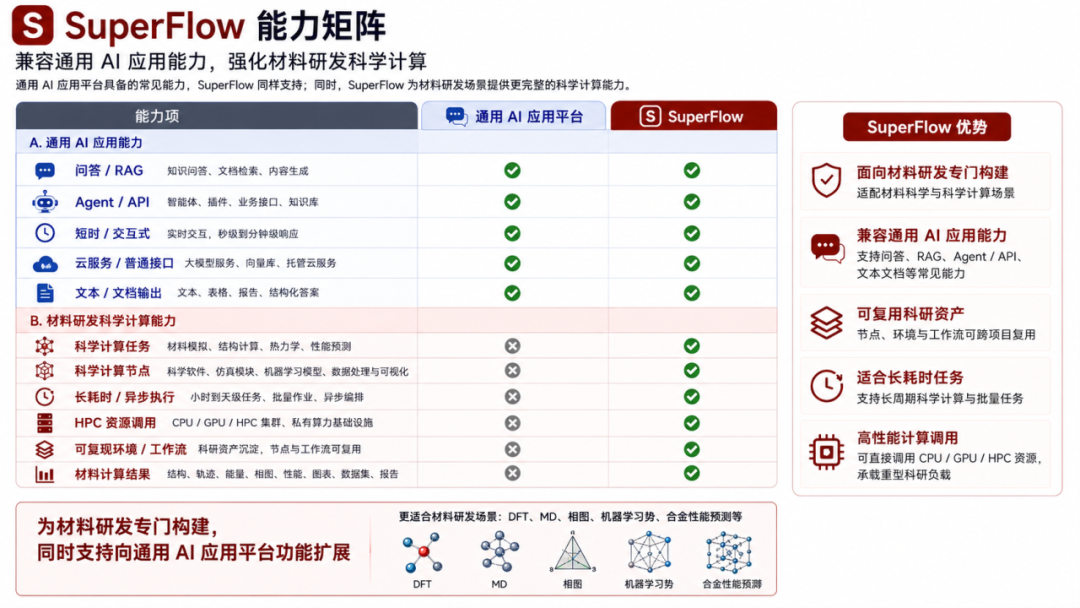Click 科学计算任务 check under SuperFlow
1080x608 pixels.
click(x=692, y=346)
